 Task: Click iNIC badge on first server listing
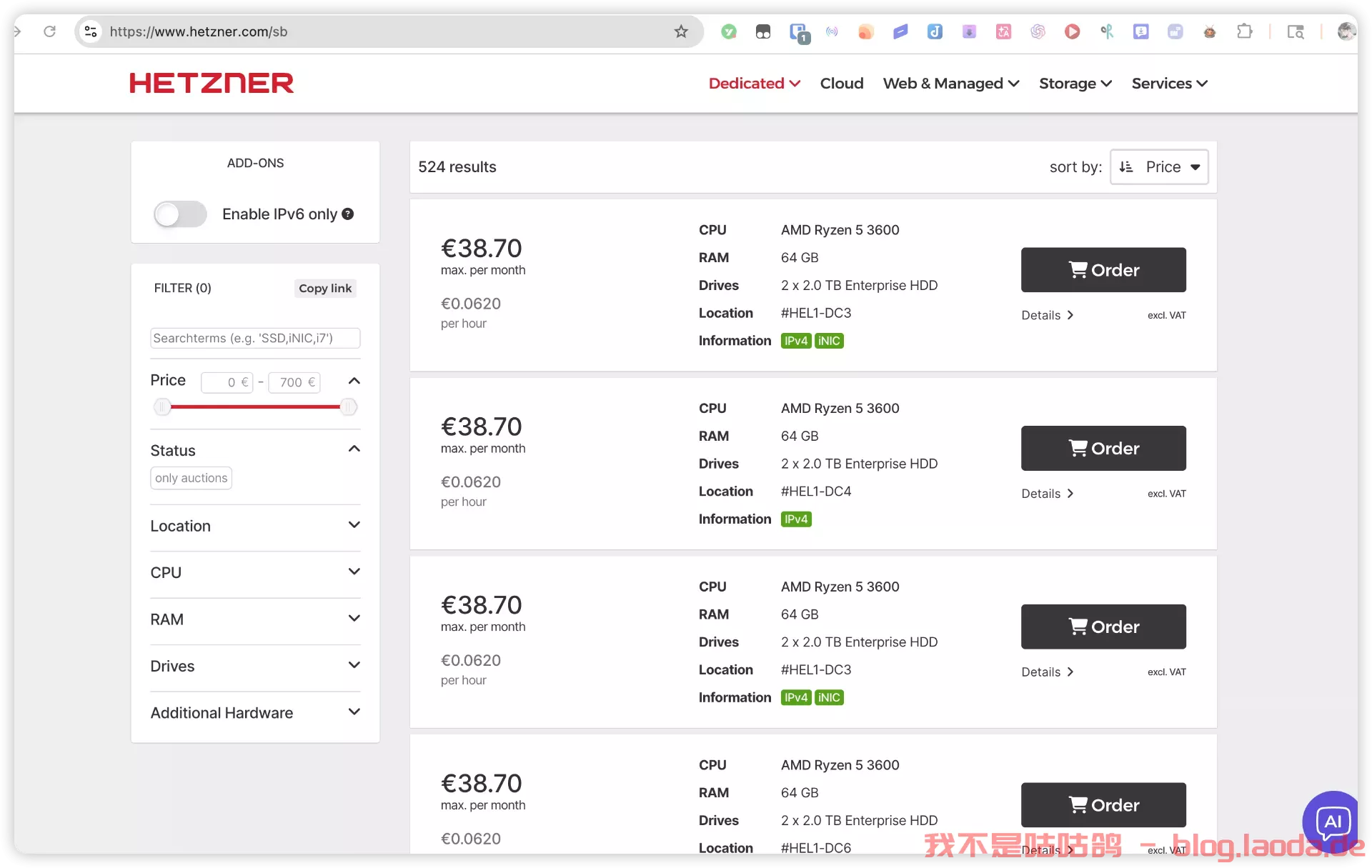point(829,341)
